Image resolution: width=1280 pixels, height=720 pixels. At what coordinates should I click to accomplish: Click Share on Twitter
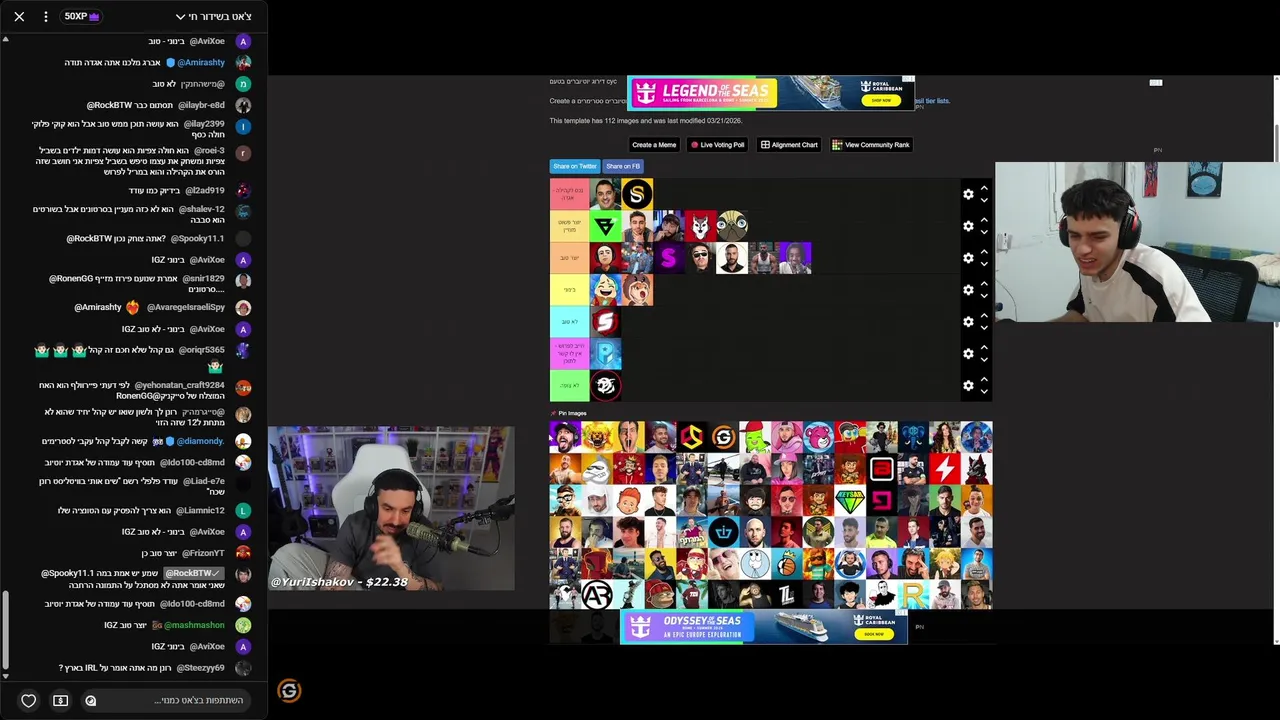pyautogui.click(x=575, y=166)
